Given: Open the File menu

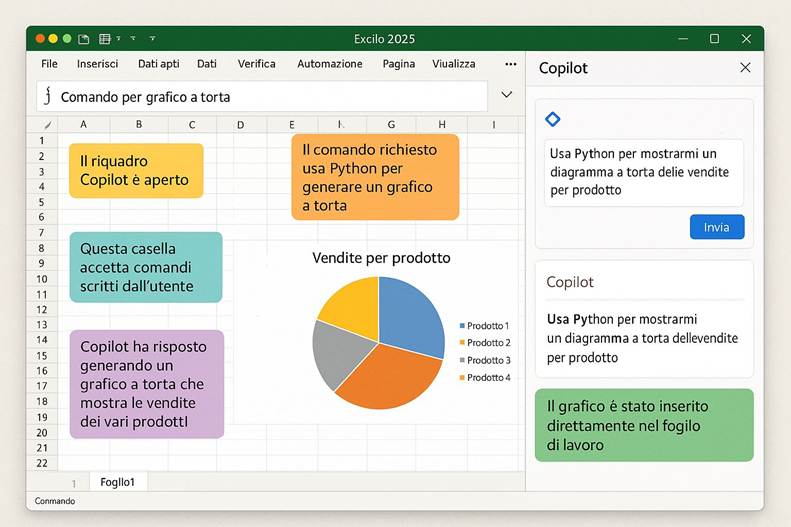Looking at the screenshot, I should 49,64.
